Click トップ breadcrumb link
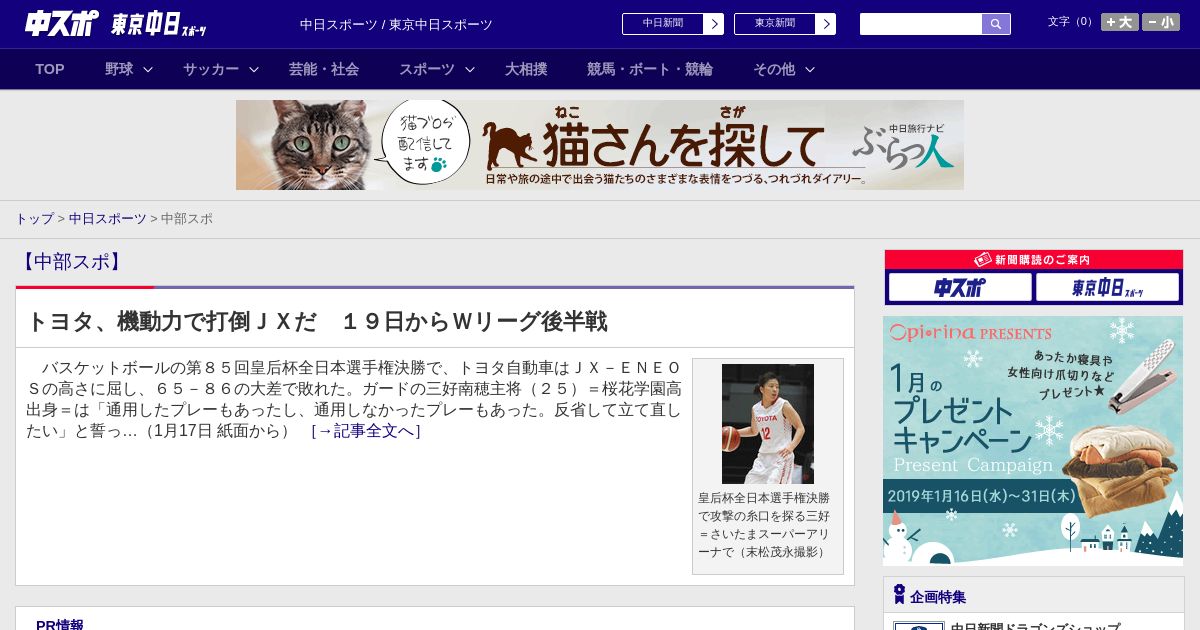1200x630 pixels. pos(34,219)
